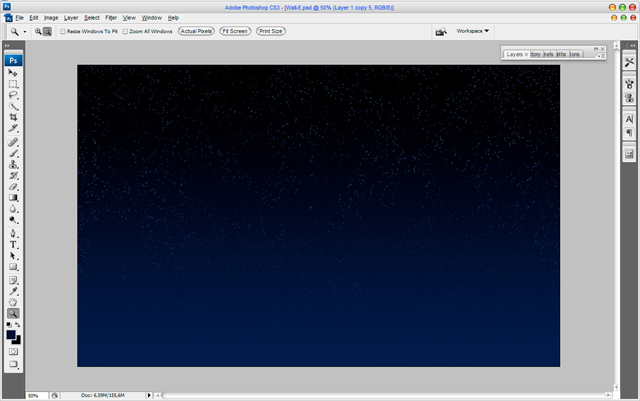Click Fit Screen button
Image resolution: width=640 pixels, height=401 pixels.
click(x=235, y=31)
